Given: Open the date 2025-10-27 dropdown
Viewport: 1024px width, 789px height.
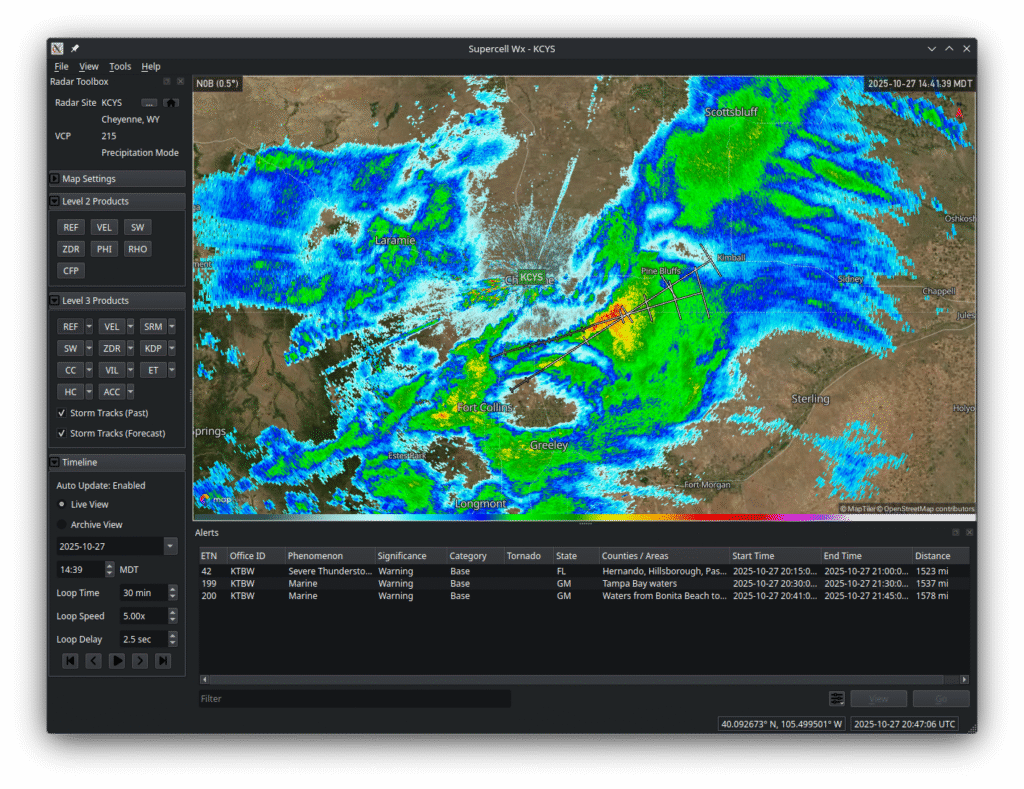Looking at the screenshot, I should (x=170, y=547).
